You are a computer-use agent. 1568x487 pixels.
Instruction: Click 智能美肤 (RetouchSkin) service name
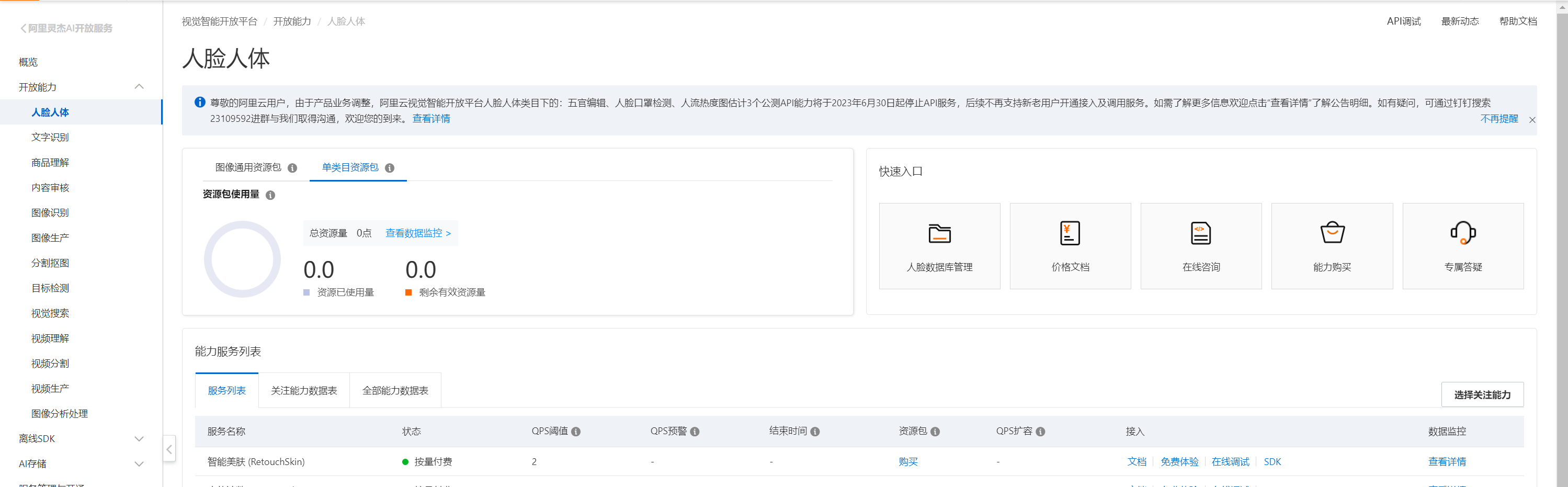click(256, 462)
